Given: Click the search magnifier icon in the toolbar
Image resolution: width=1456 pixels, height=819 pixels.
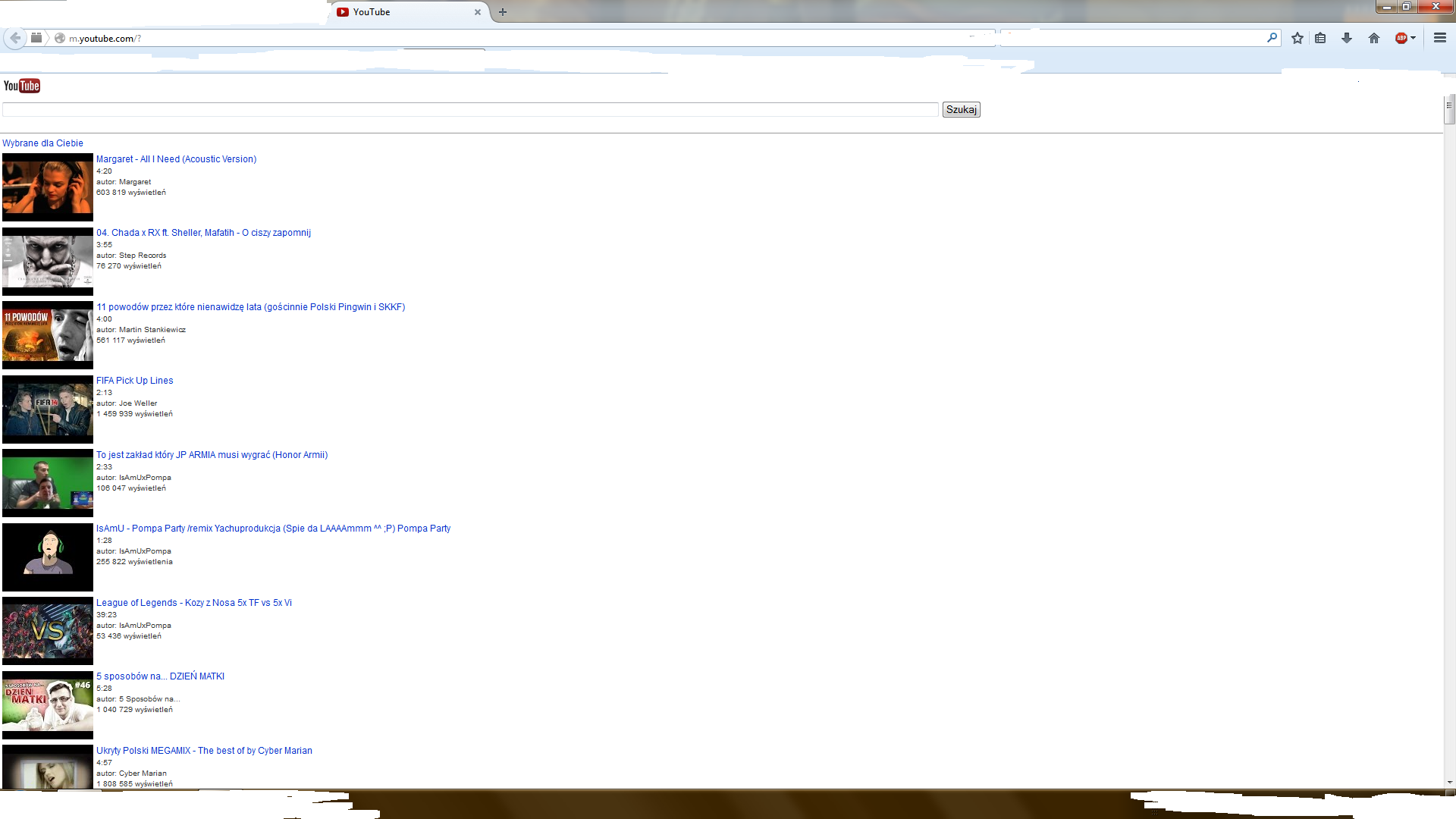Looking at the screenshot, I should [x=1272, y=37].
